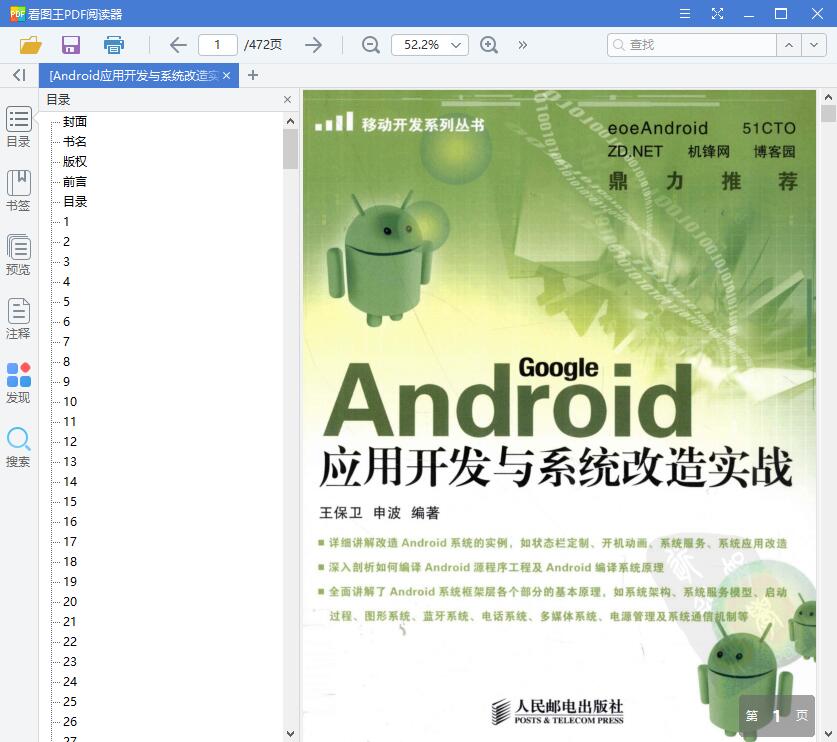This screenshot has width=837, height=742.
Task: Open the 注释 annotations panel
Action: click(x=18, y=320)
